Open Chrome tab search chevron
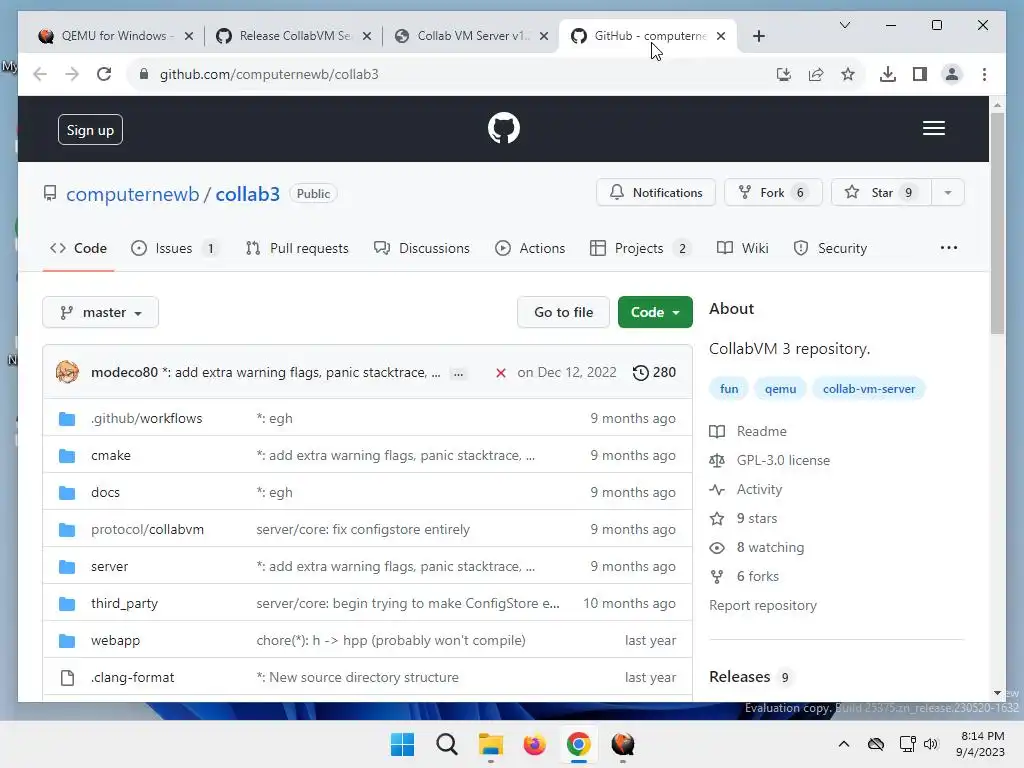Viewport: 1024px width, 768px height. point(844,25)
